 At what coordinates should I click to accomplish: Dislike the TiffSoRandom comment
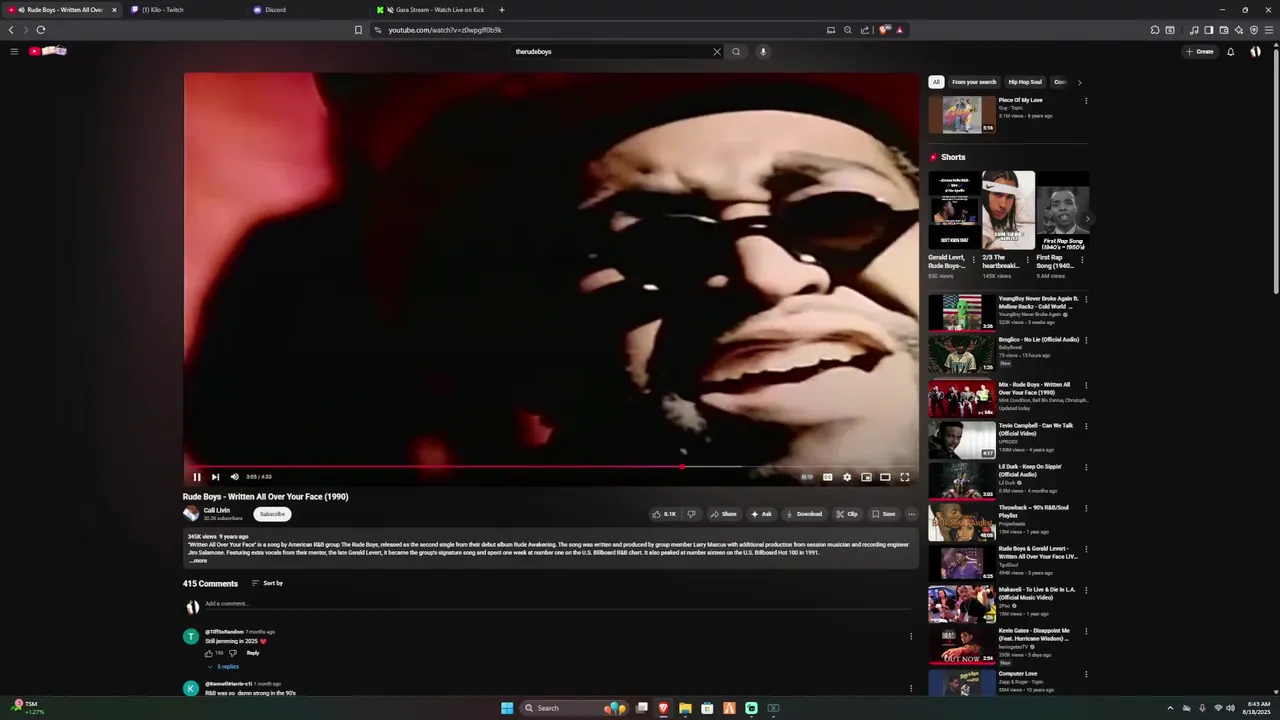tap(233, 653)
